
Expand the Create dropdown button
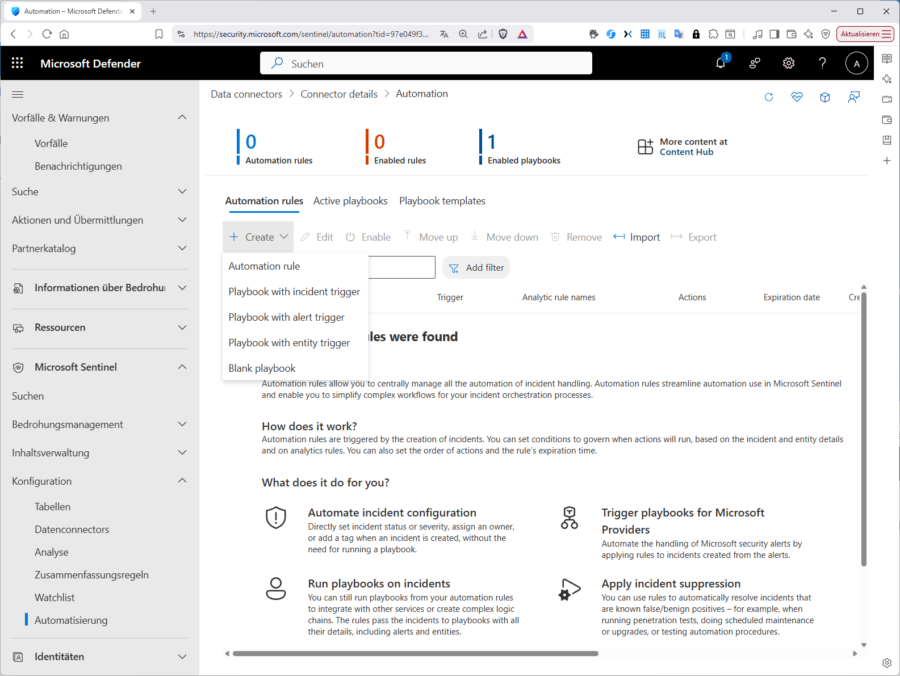[258, 237]
